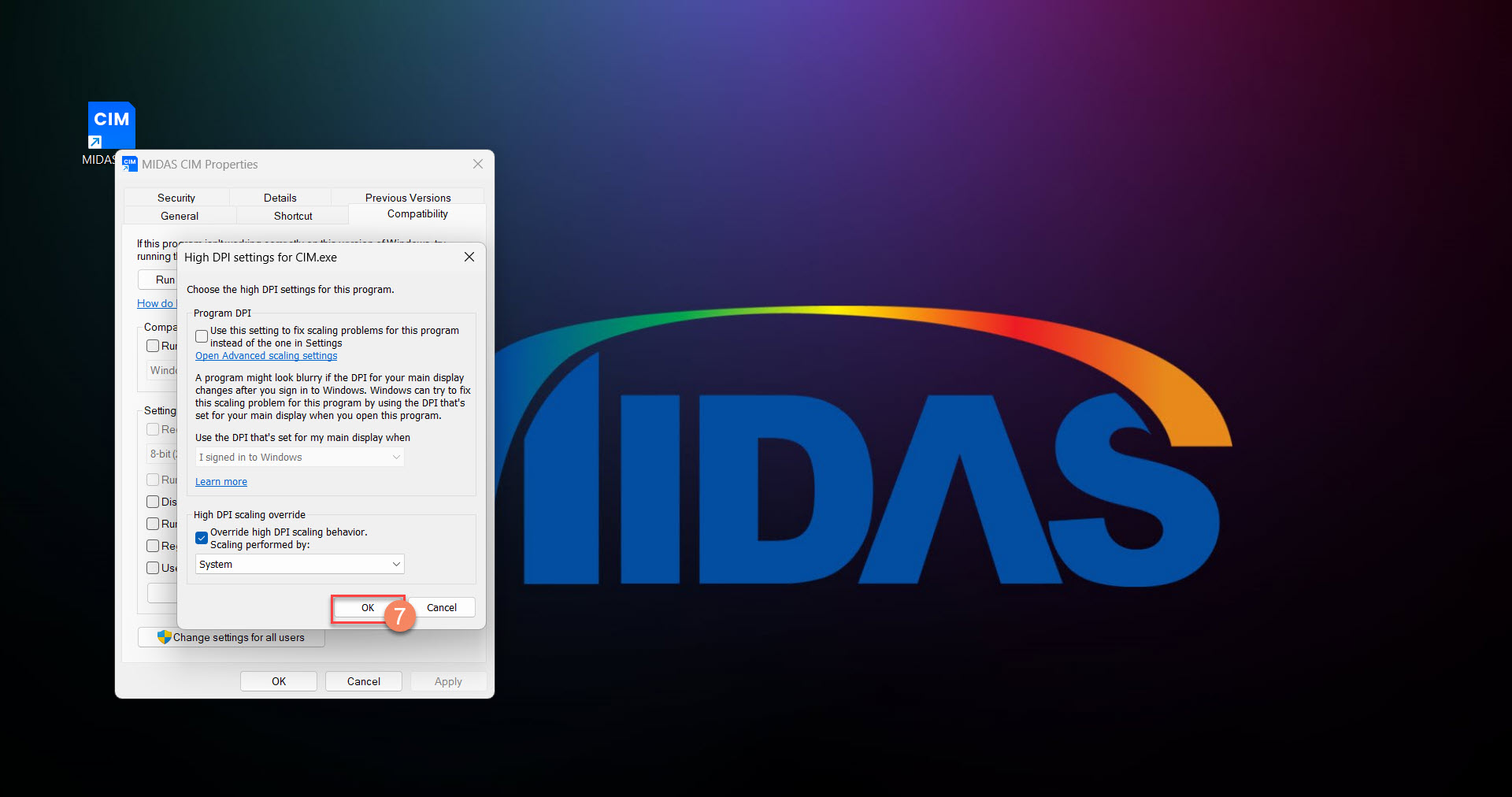Switch to the General tab

(180, 216)
